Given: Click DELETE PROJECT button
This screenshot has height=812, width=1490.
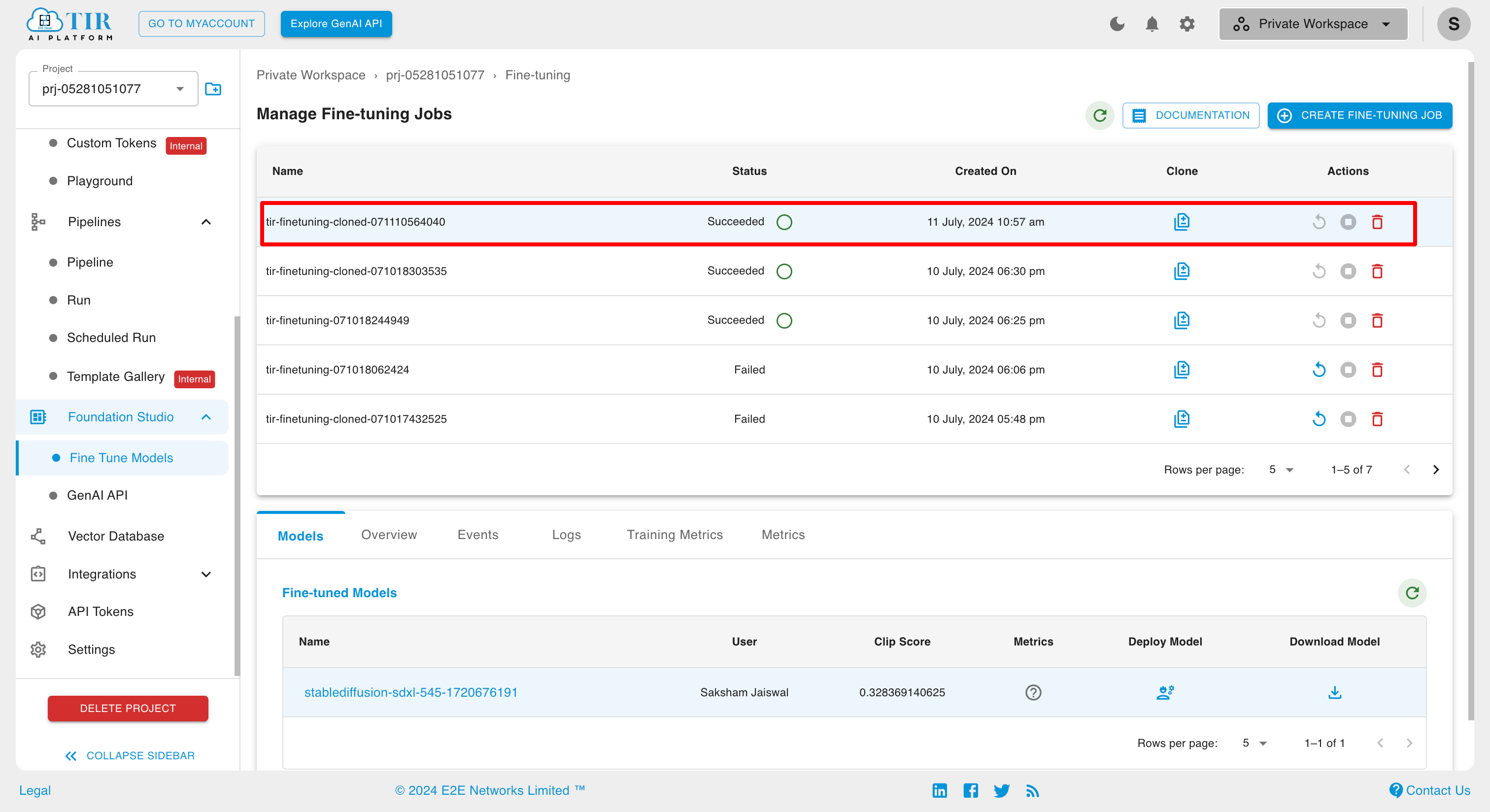Looking at the screenshot, I should tap(128, 708).
